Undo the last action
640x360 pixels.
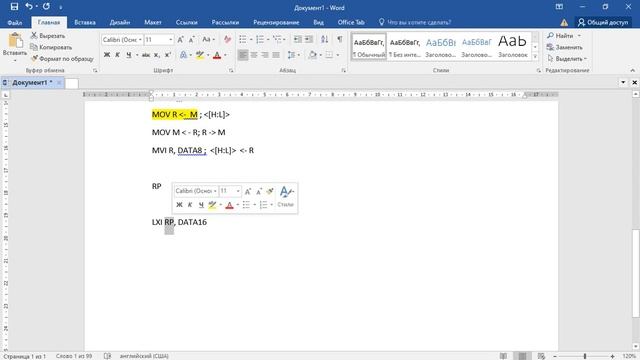click(29, 7)
